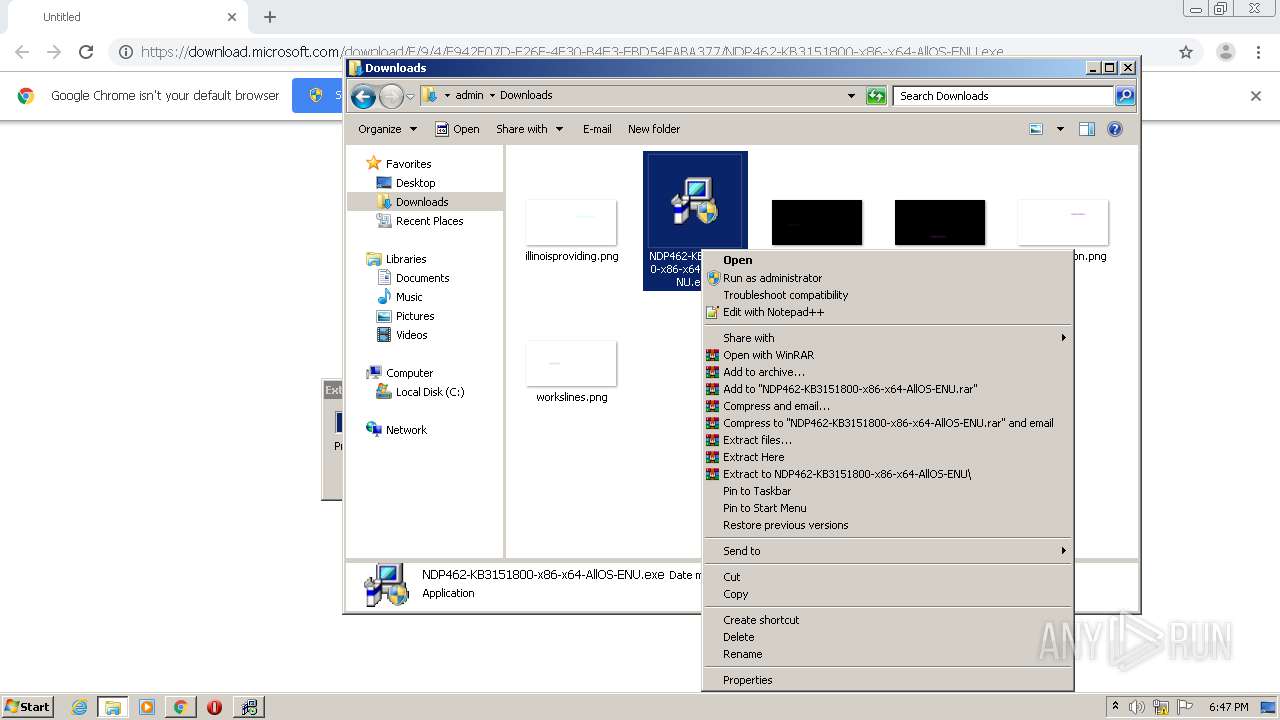Open the Start menu
Viewport: 1280px width, 720px height.
(28, 707)
